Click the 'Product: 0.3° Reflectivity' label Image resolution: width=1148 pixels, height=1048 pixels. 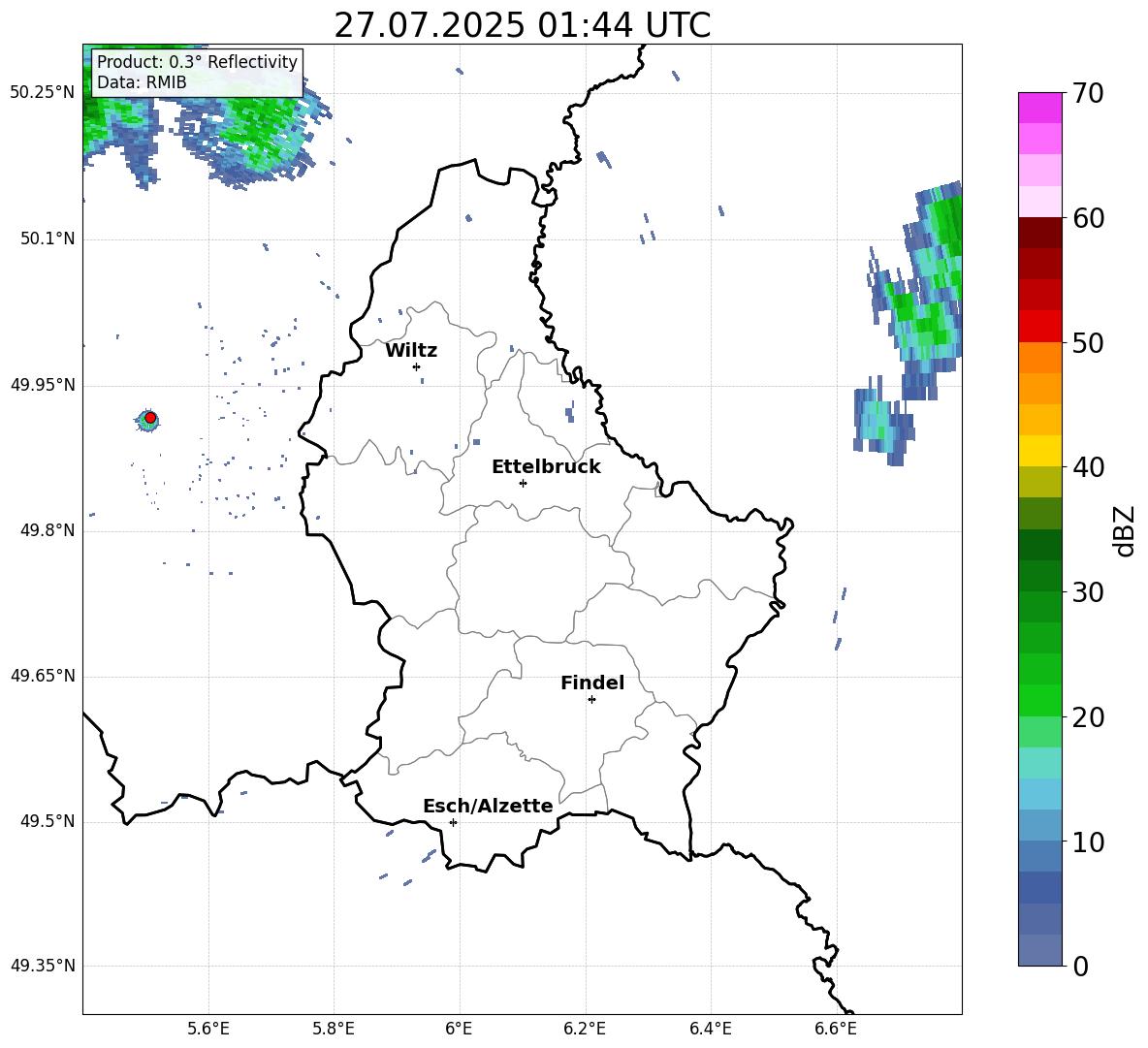click(x=197, y=62)
